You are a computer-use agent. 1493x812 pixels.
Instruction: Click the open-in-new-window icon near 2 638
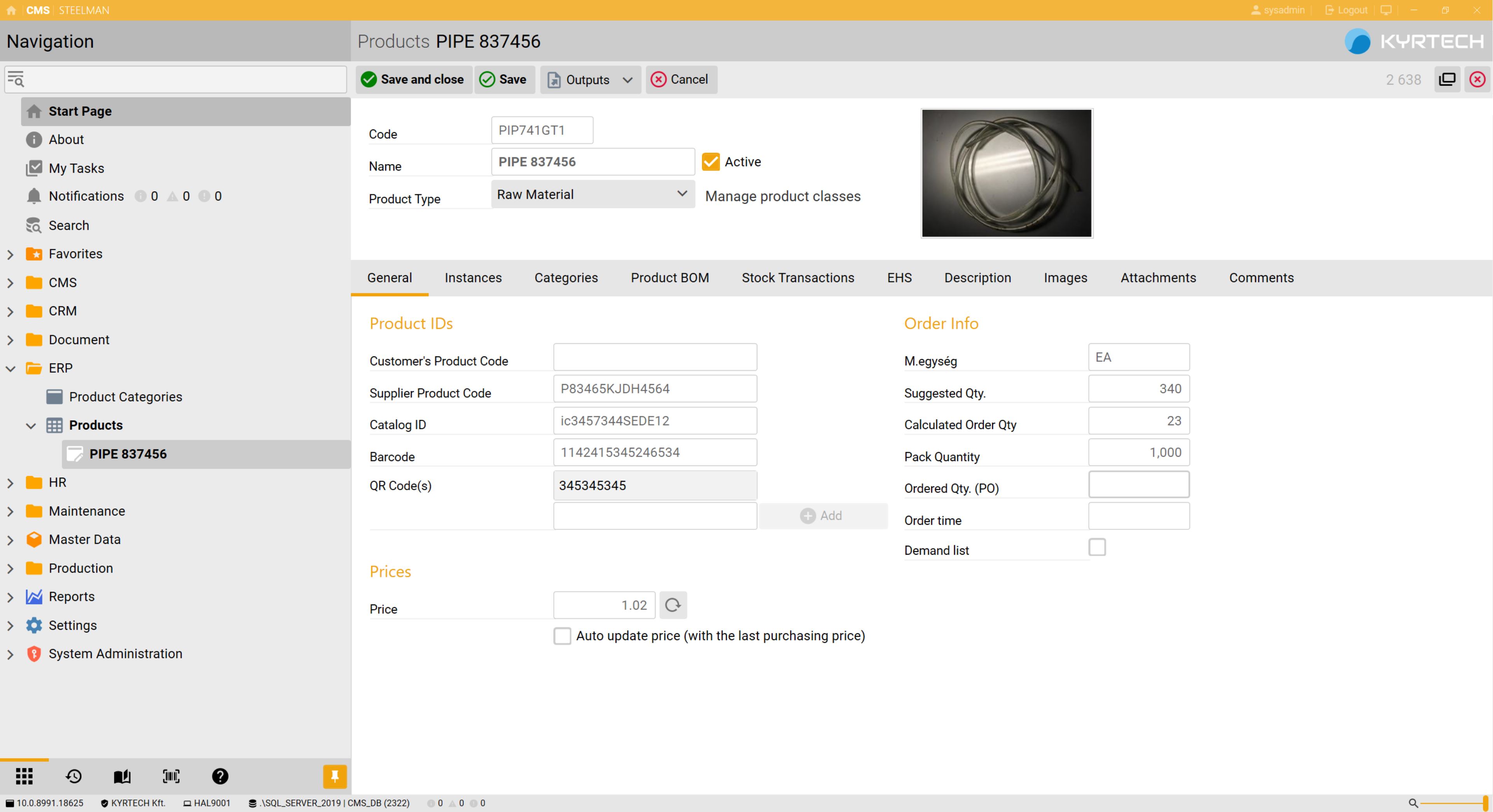pos(1447,79)
